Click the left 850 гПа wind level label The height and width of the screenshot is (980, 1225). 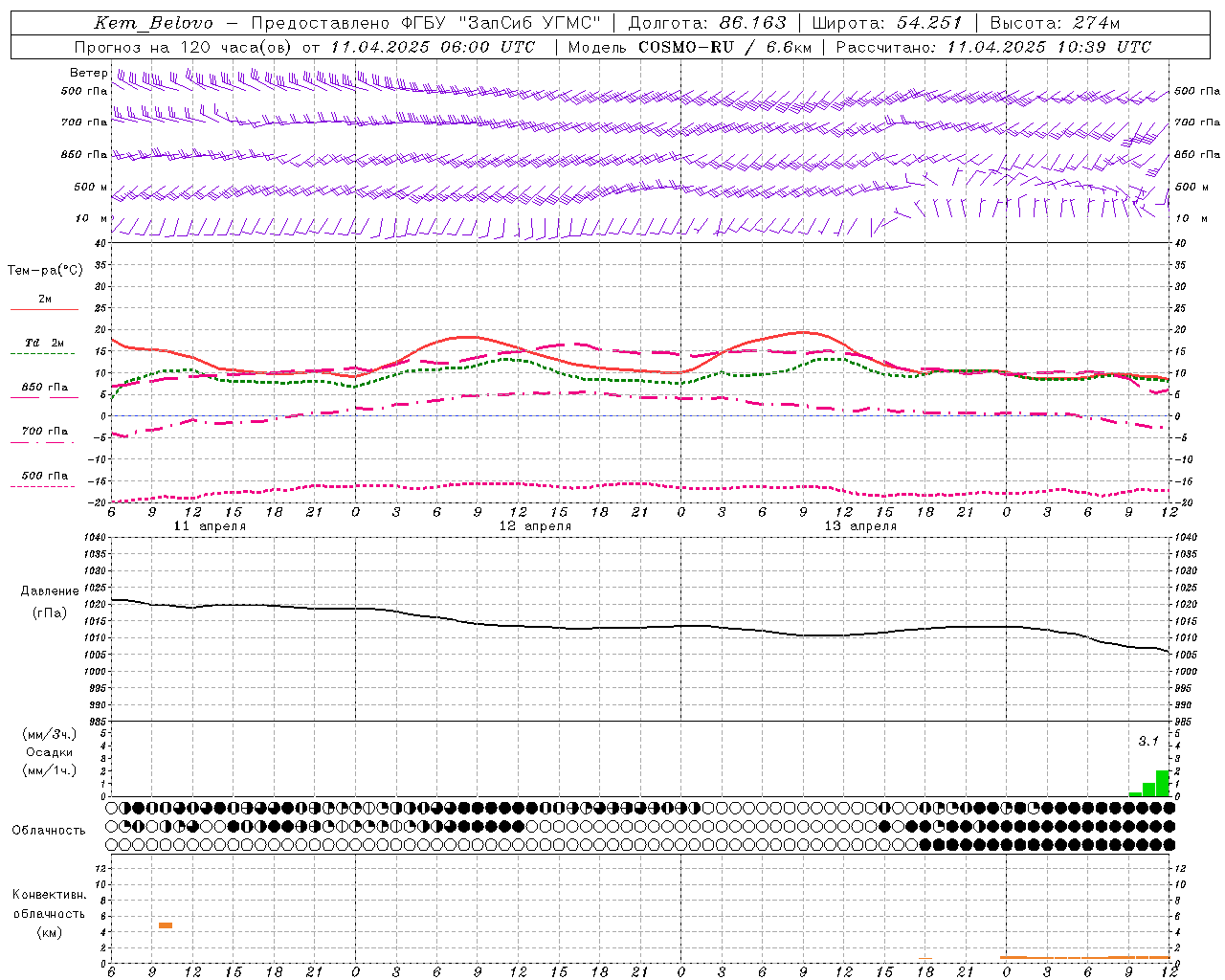click(84, 154)
